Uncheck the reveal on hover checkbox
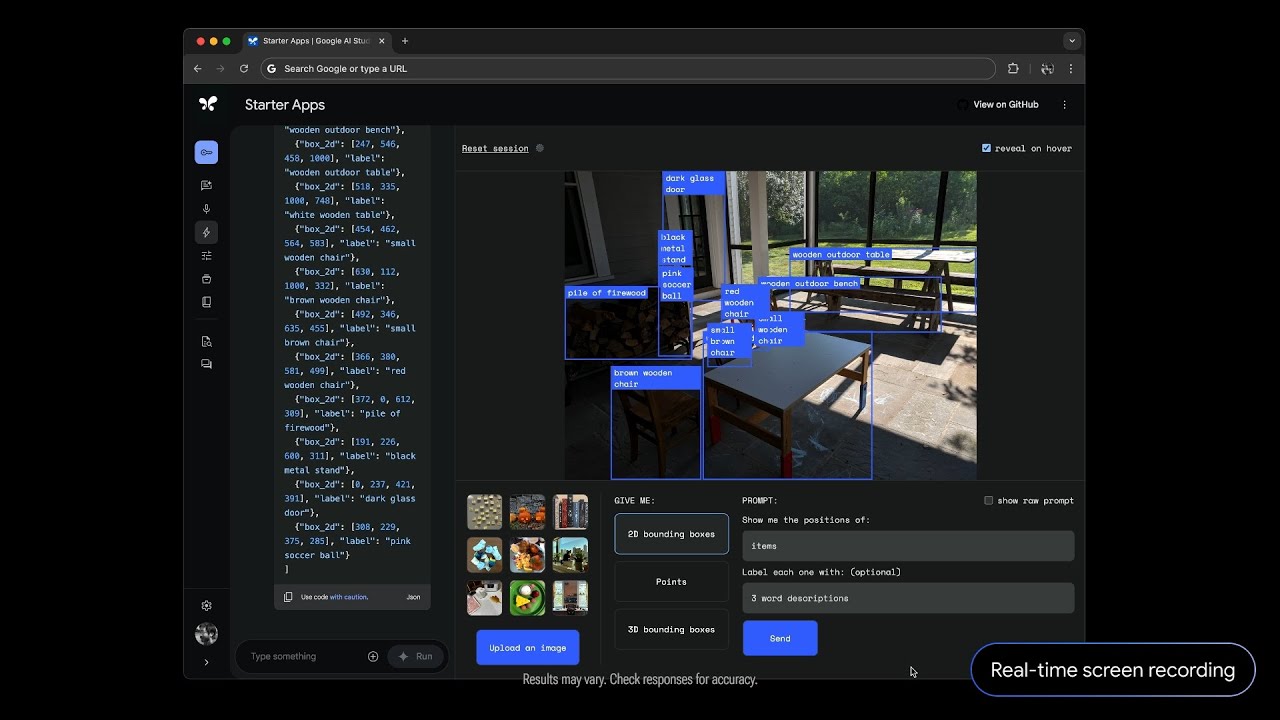The width and height of the screenshot is (1280, 720). click(x=986, y=147)
